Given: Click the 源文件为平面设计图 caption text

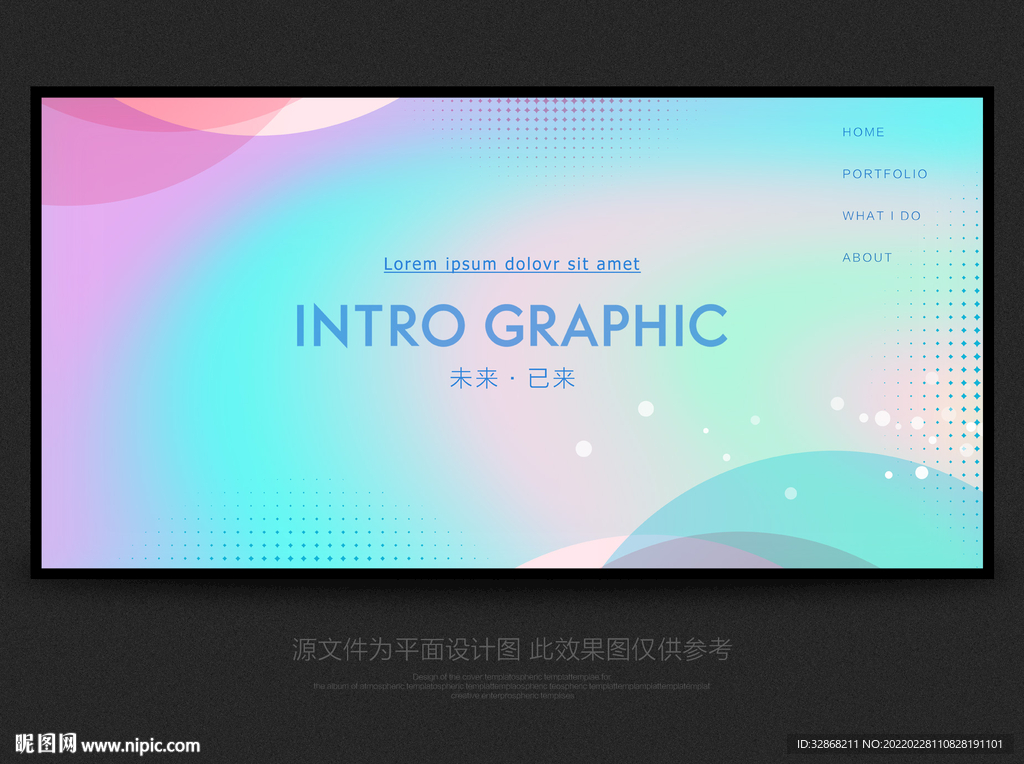Looking at the screenshot, I should (406, 649).
